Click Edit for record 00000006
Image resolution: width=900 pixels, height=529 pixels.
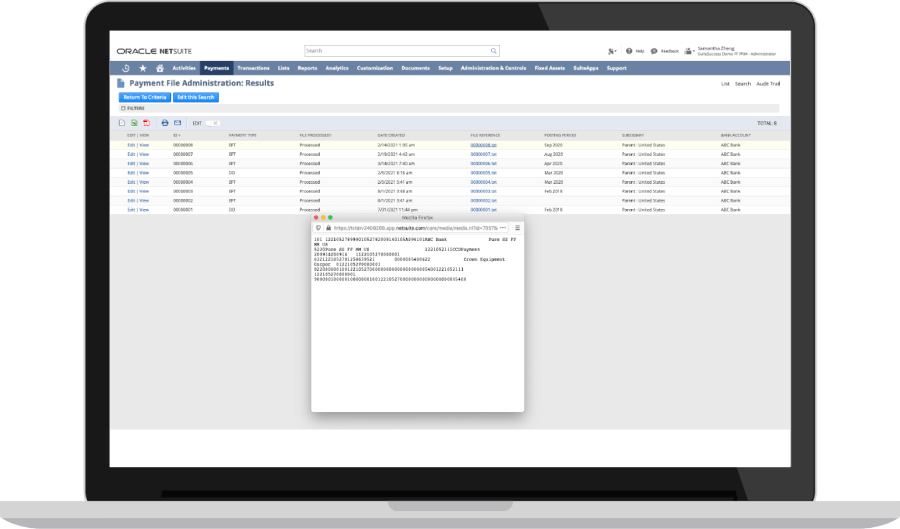coord(131,164)
